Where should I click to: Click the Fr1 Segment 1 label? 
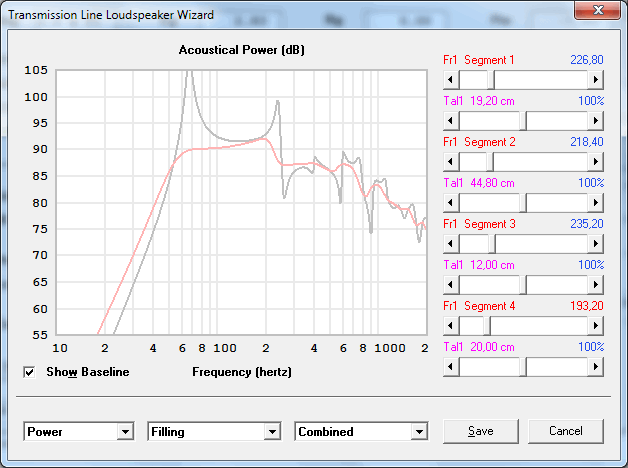(x=479, y=60)
